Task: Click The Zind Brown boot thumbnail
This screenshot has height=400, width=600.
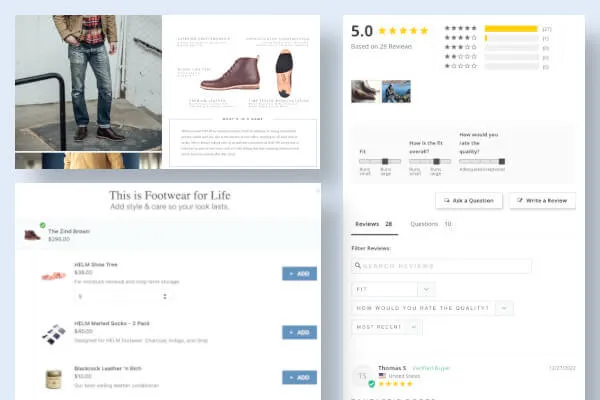Action: coord(32,235)
